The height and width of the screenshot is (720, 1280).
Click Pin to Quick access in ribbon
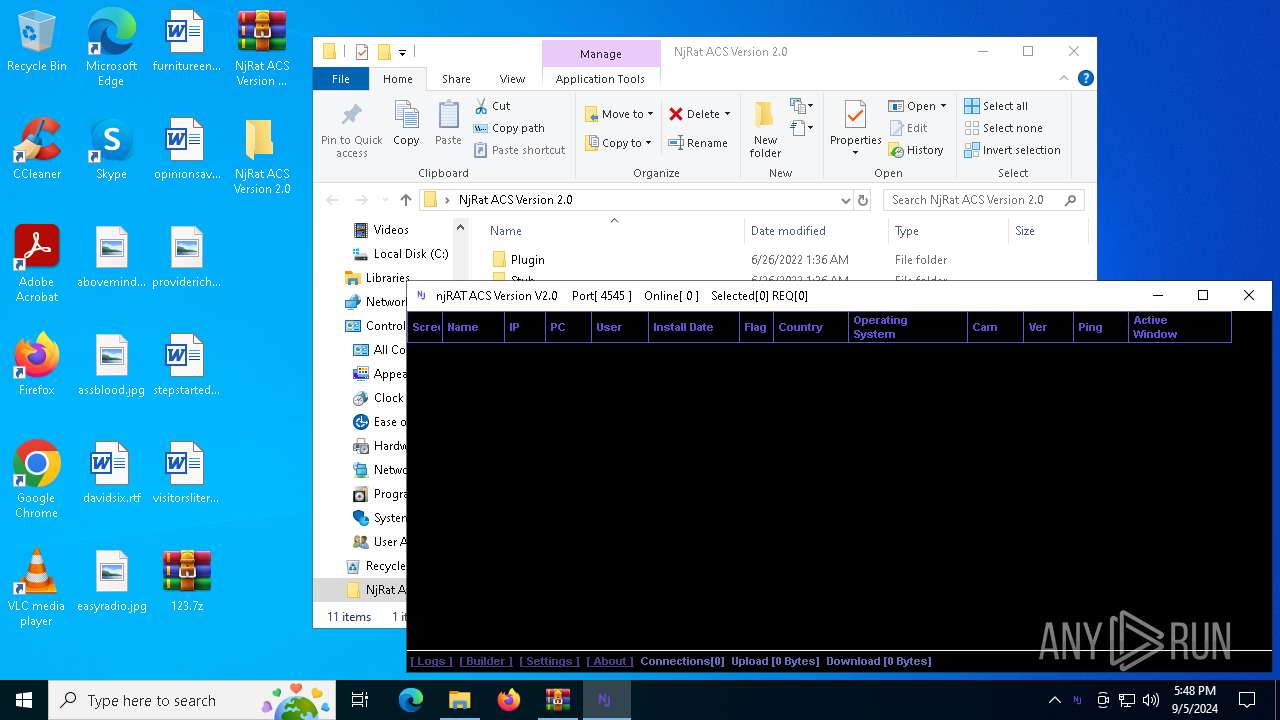point(352,129)
